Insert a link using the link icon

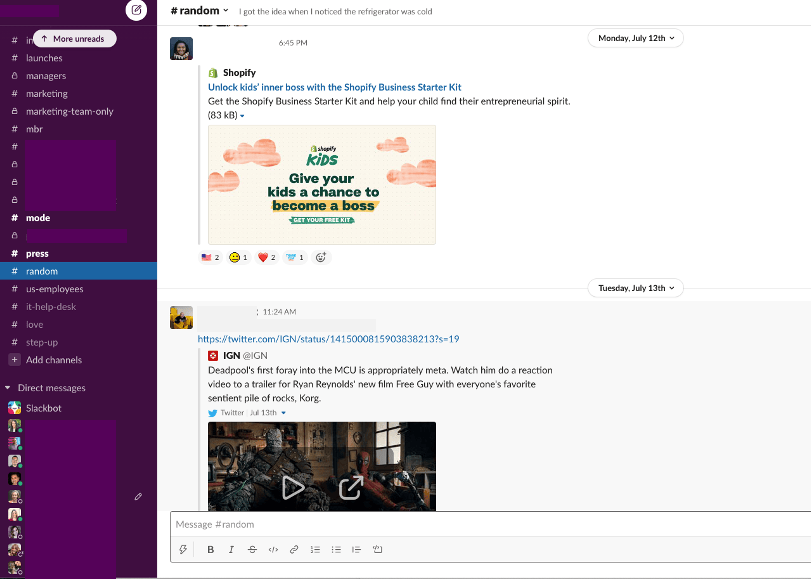click(x=294, y=549)
